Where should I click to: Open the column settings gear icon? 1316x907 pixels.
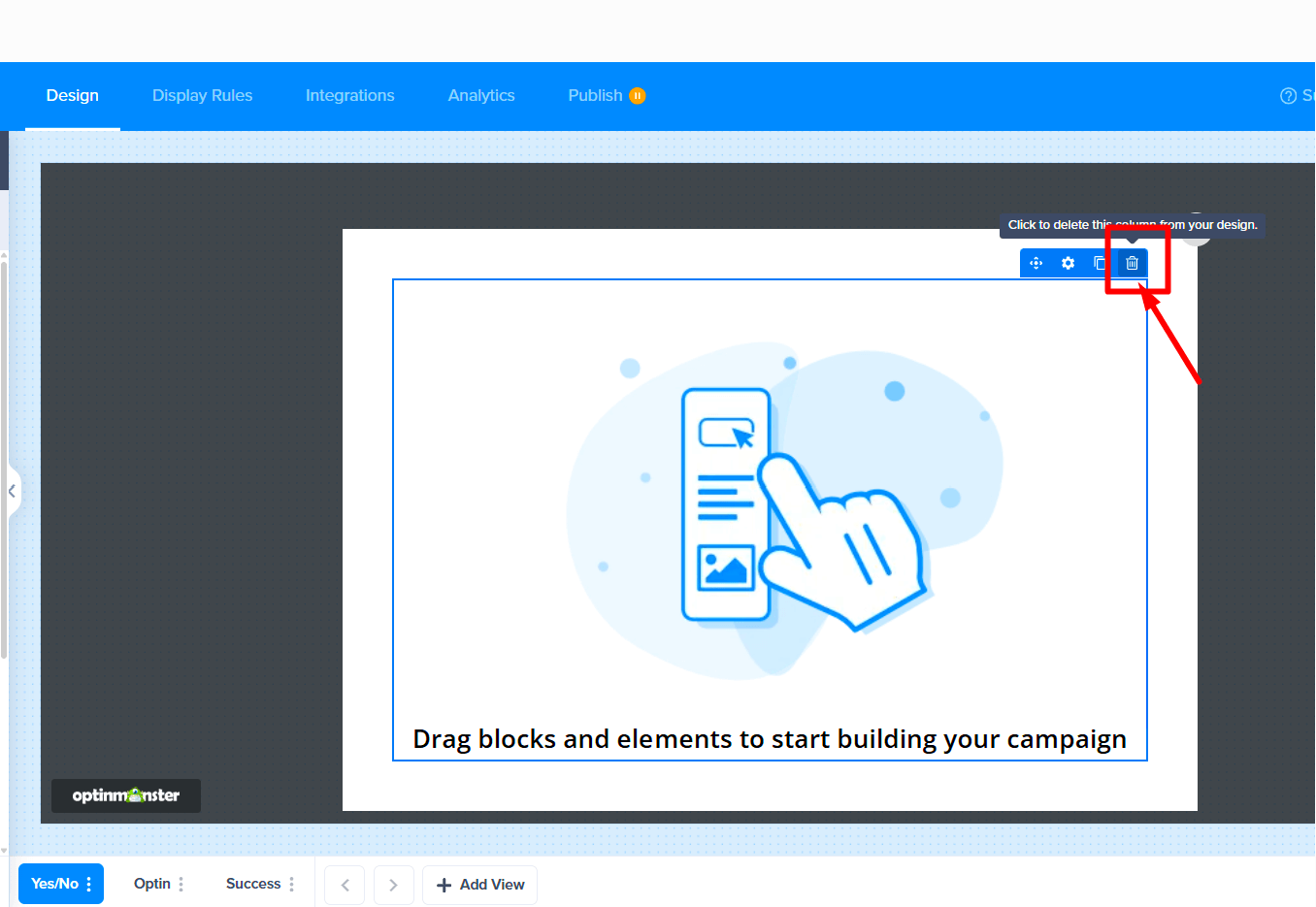(1068, 263)
